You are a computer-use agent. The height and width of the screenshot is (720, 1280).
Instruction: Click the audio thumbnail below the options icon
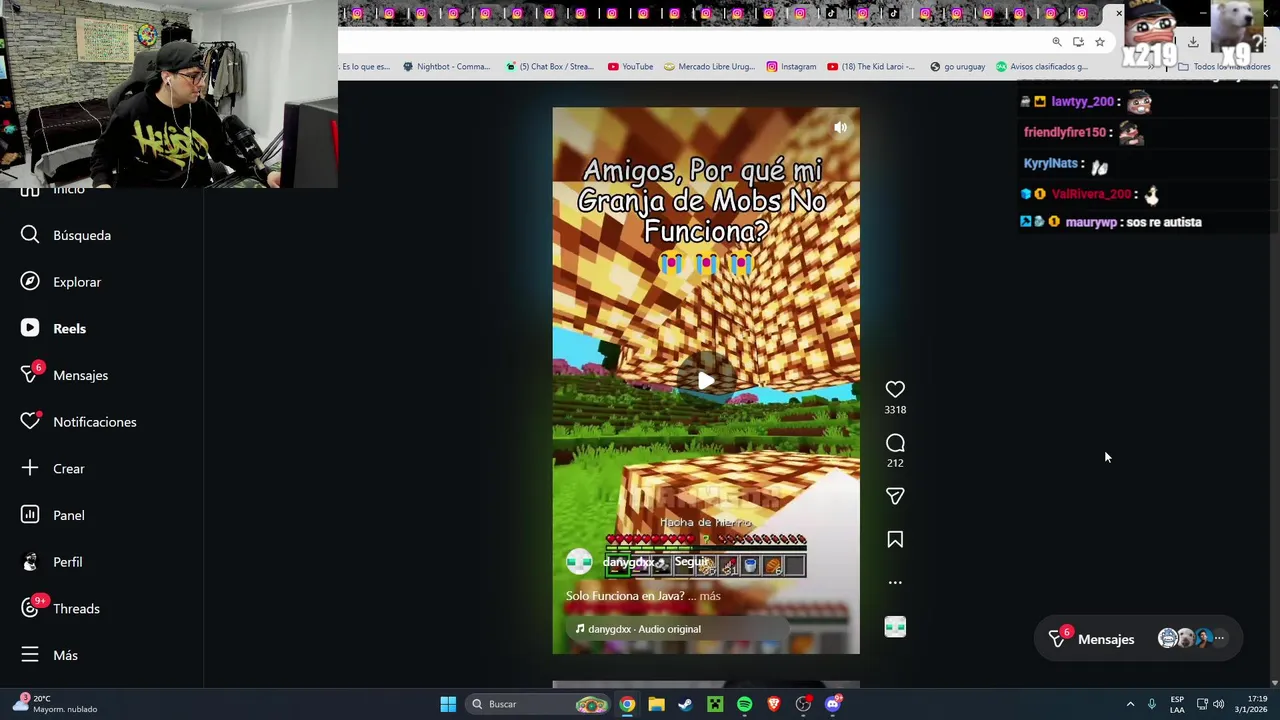pos(895,627)
